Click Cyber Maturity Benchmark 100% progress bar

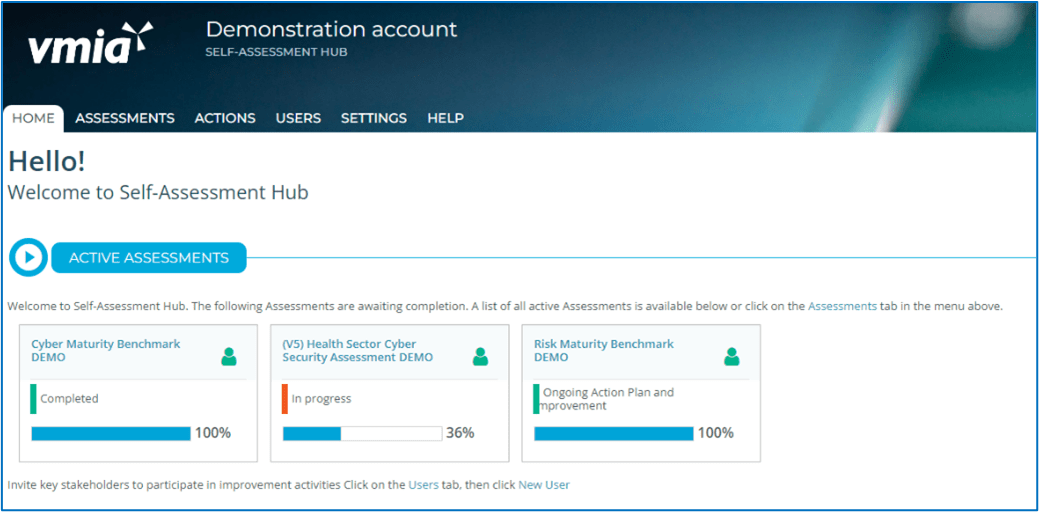pos(111,434)
